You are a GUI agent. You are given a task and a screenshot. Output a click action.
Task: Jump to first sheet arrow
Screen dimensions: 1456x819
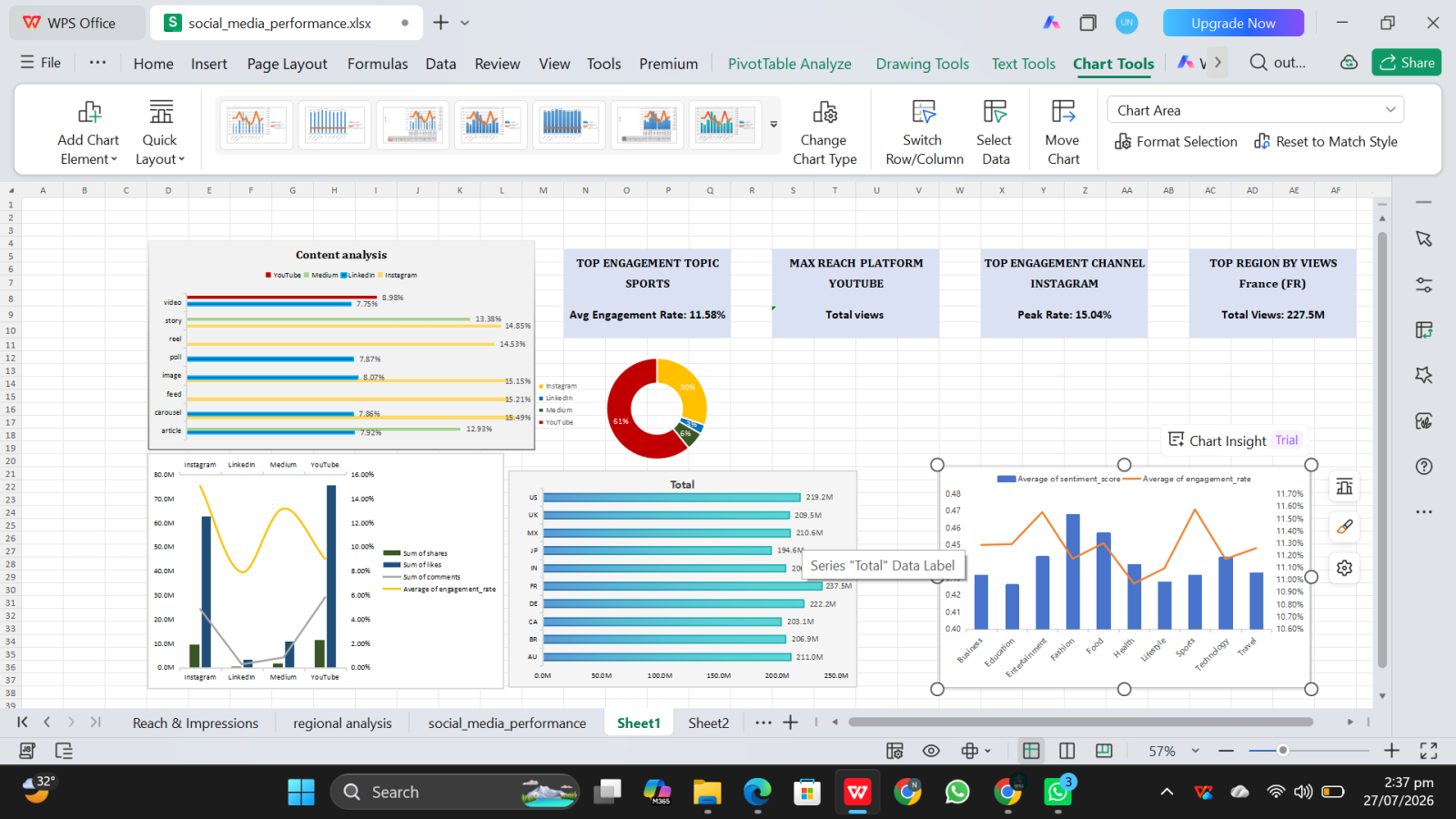click(x=23, y=722)
